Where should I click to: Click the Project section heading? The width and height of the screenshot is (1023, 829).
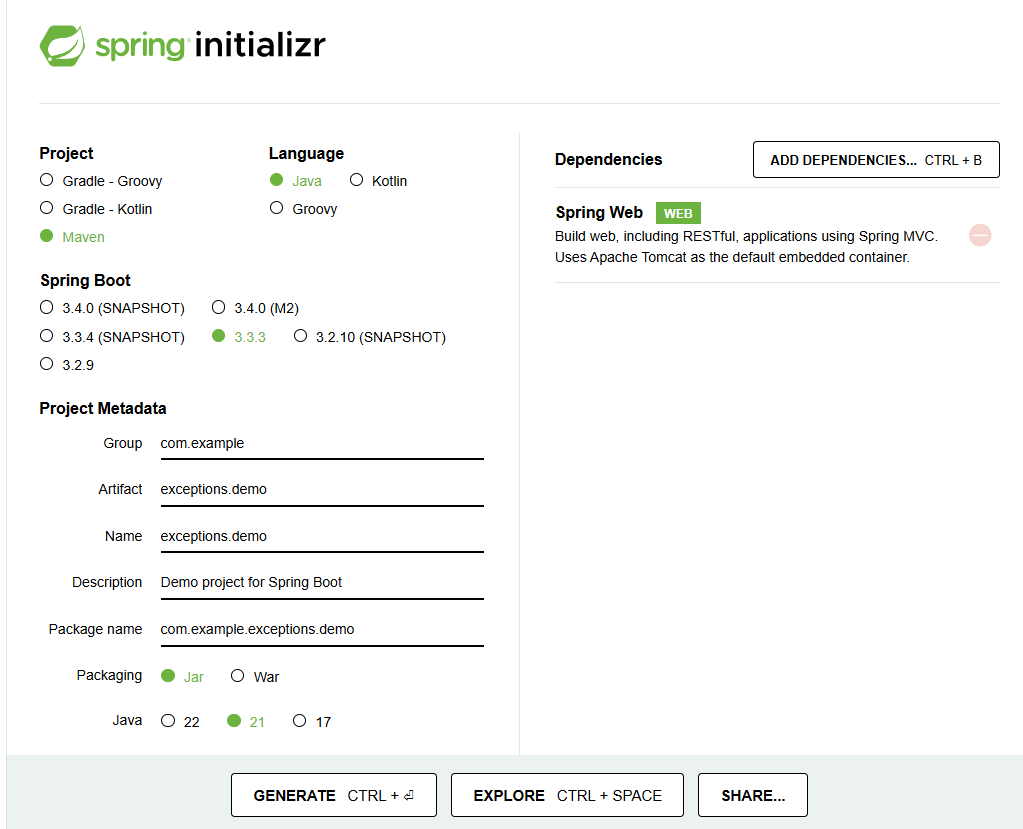point(66,153)
